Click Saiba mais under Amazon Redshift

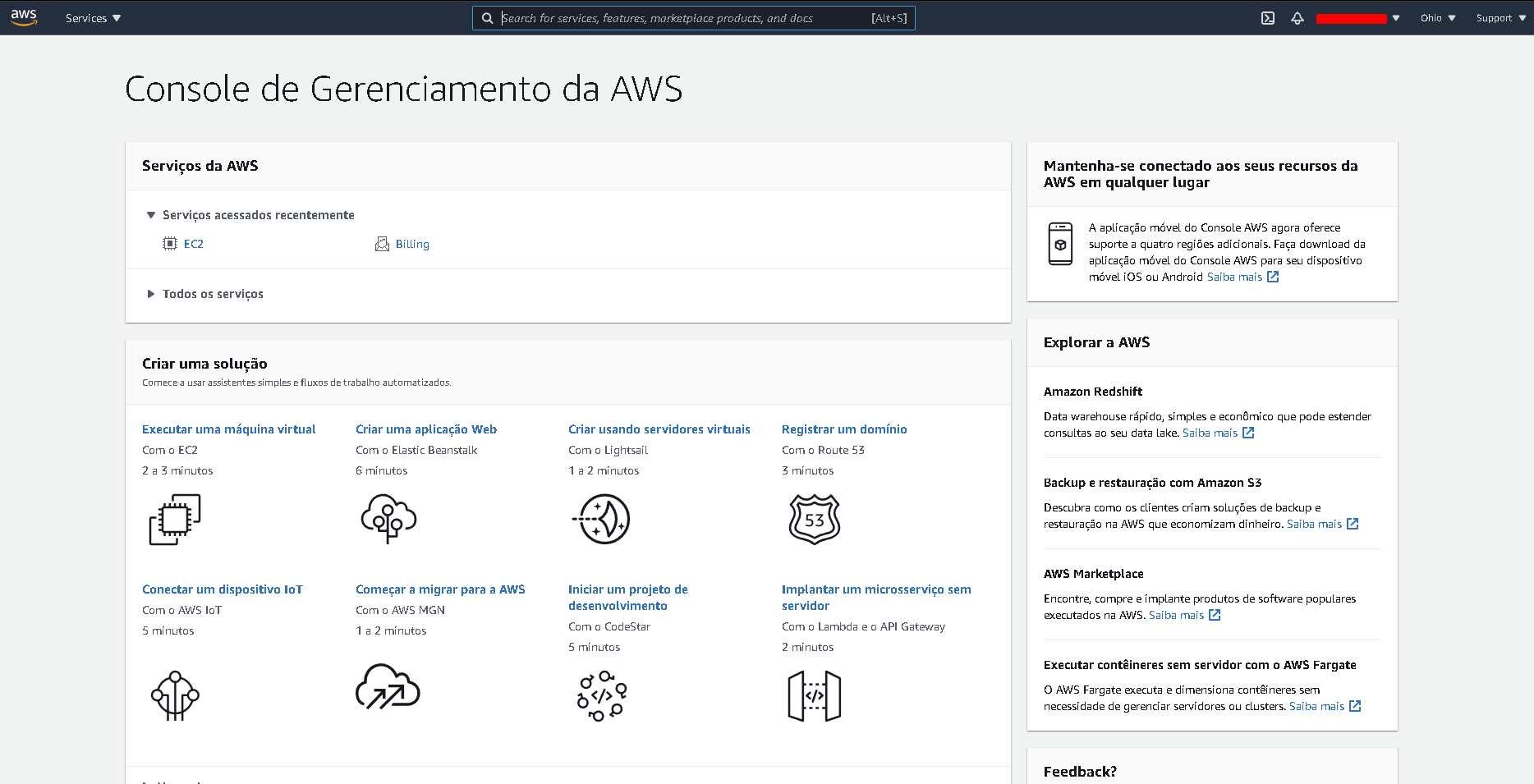coord(1210,433)
